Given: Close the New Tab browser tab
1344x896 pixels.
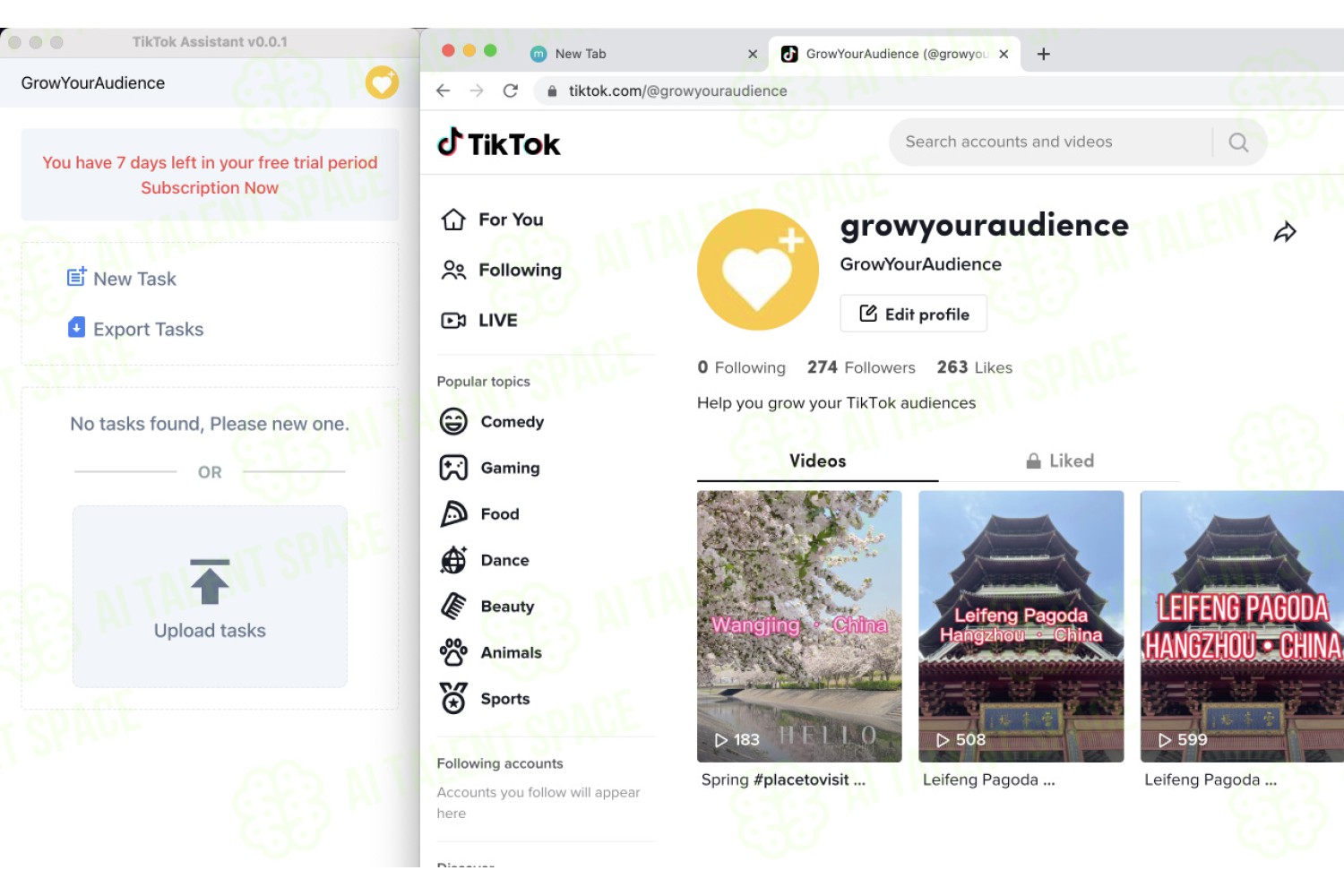Looking at the screenshot, I should click(x=753, y=54).
